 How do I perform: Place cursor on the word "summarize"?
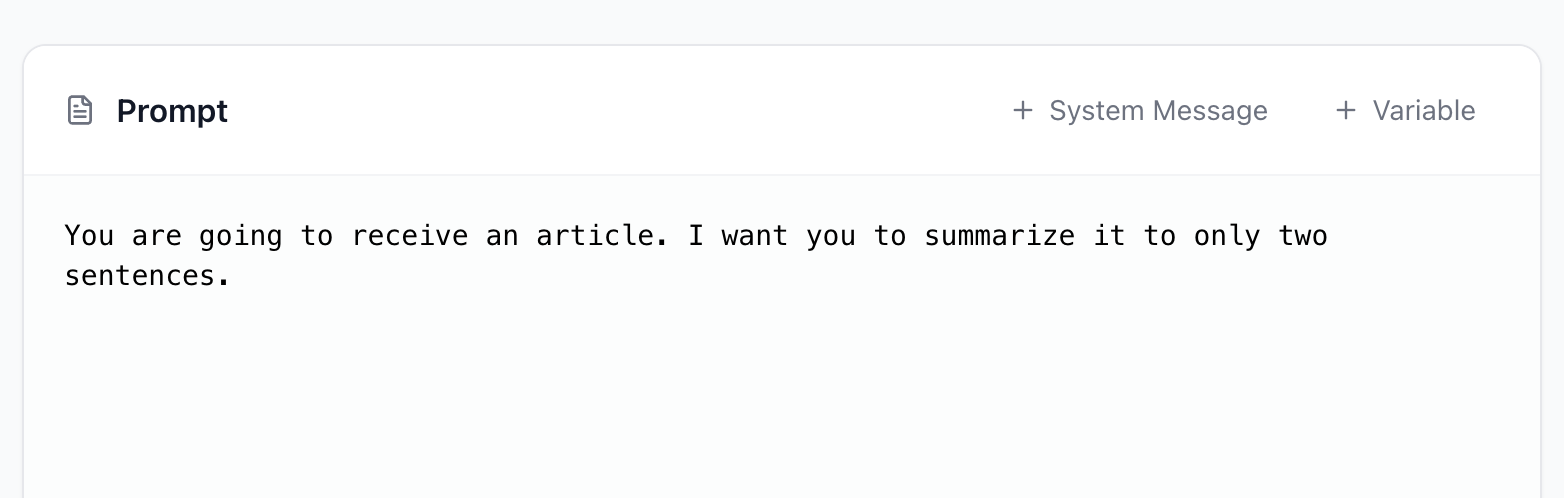coord(999,236)
